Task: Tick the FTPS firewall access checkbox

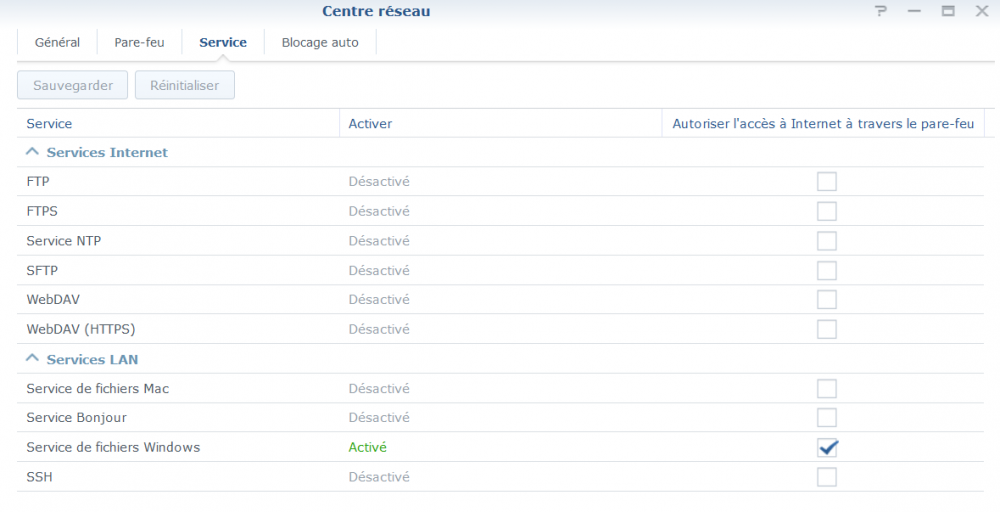Action: pos(827,211)
